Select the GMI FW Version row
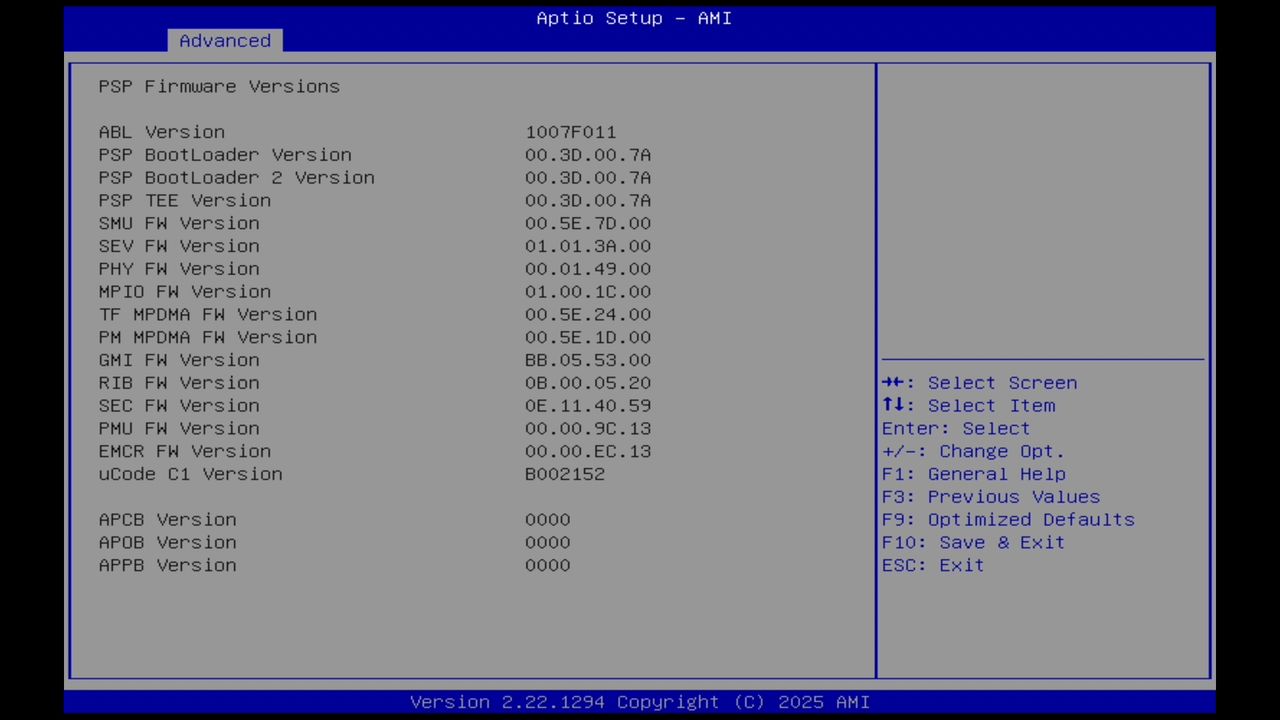 [x=178, y=360]
